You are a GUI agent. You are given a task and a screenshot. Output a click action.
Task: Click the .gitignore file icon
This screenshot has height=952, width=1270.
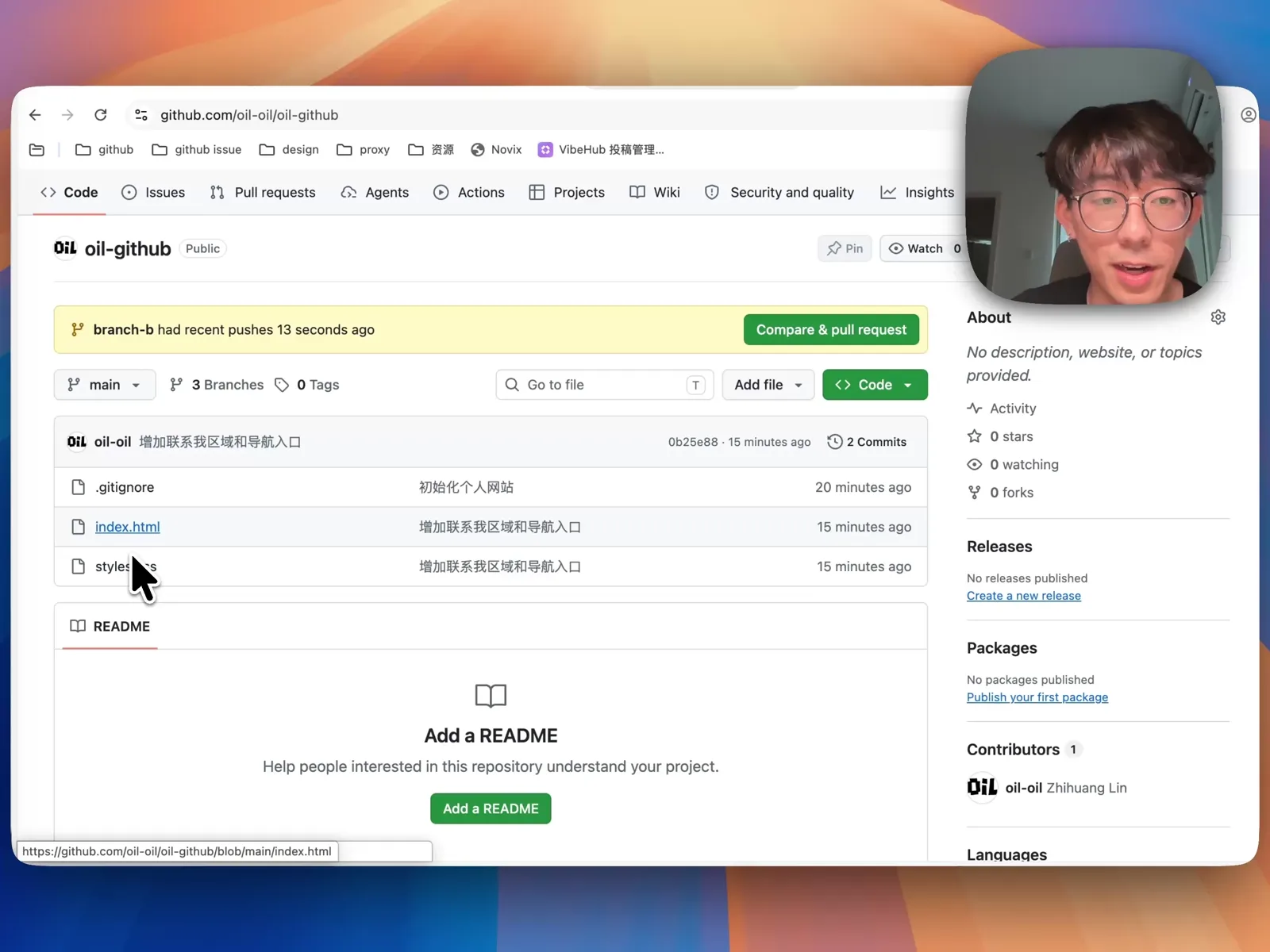(78, 487)
